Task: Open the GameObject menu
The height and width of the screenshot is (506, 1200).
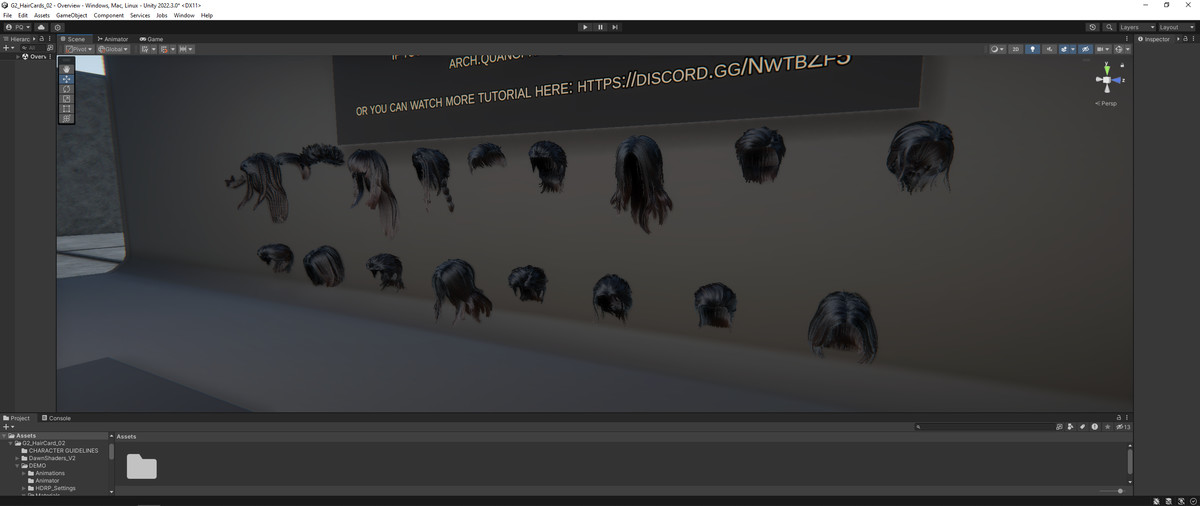Action: pyautogui.click(x=72, y=15)
